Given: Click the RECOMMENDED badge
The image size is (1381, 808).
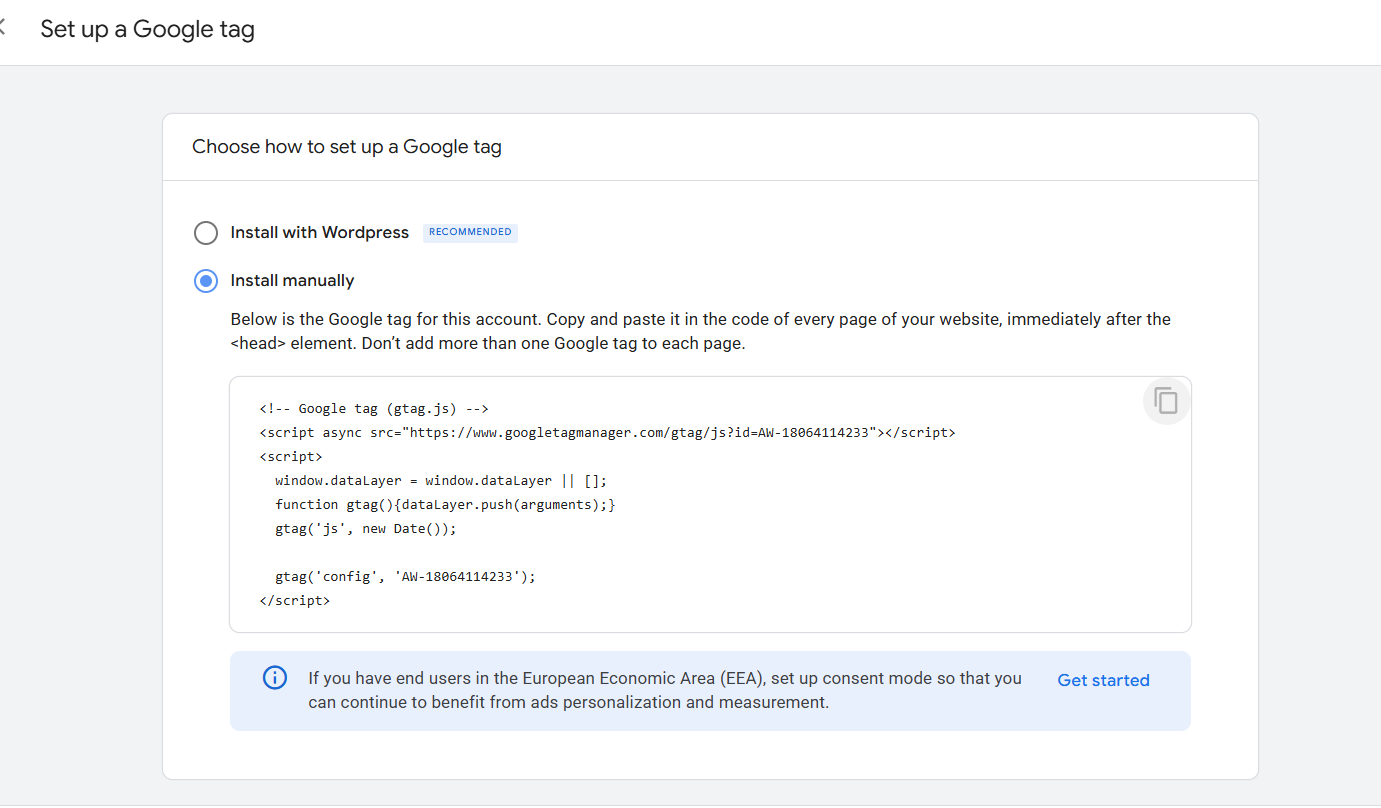Looking at the screenshot, I should coord(470,232).
